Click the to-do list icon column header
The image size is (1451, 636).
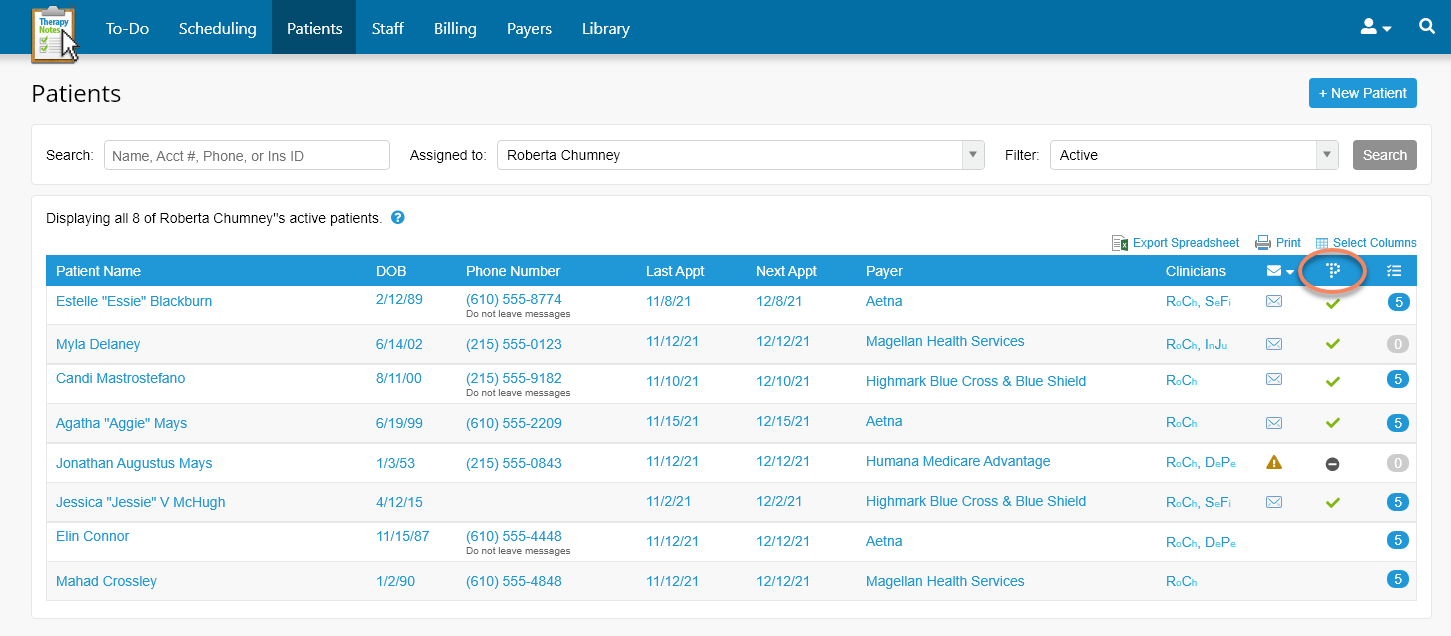click(x=1395, y=271)
